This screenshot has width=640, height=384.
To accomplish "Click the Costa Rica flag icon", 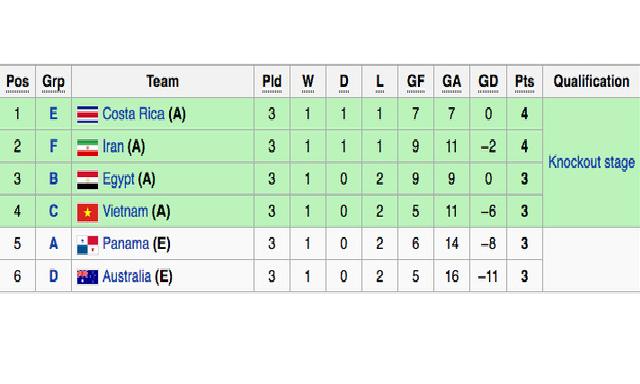I will tap(87, 114).
